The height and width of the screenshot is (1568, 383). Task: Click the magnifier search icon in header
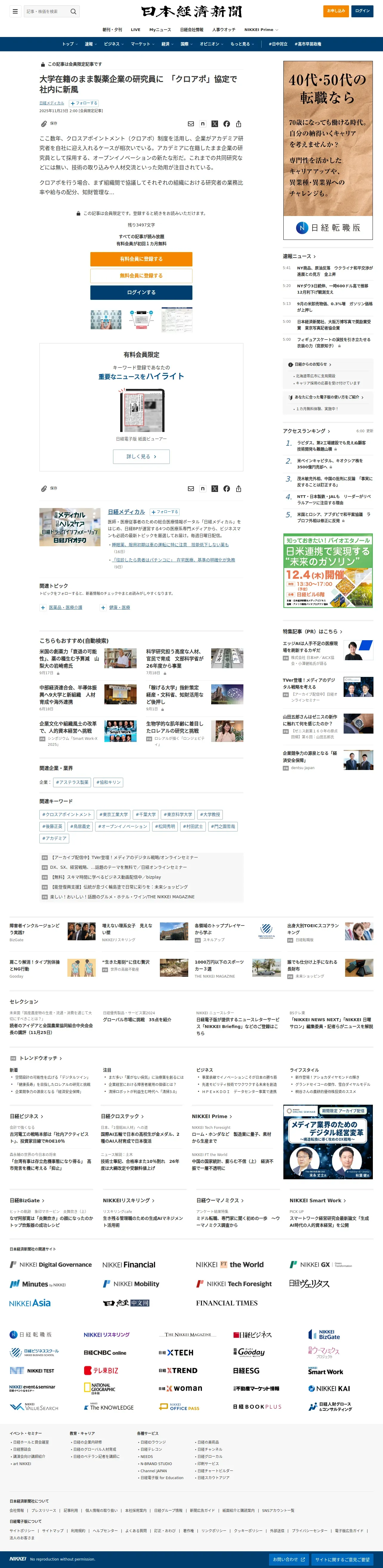[x=73, y=11]
